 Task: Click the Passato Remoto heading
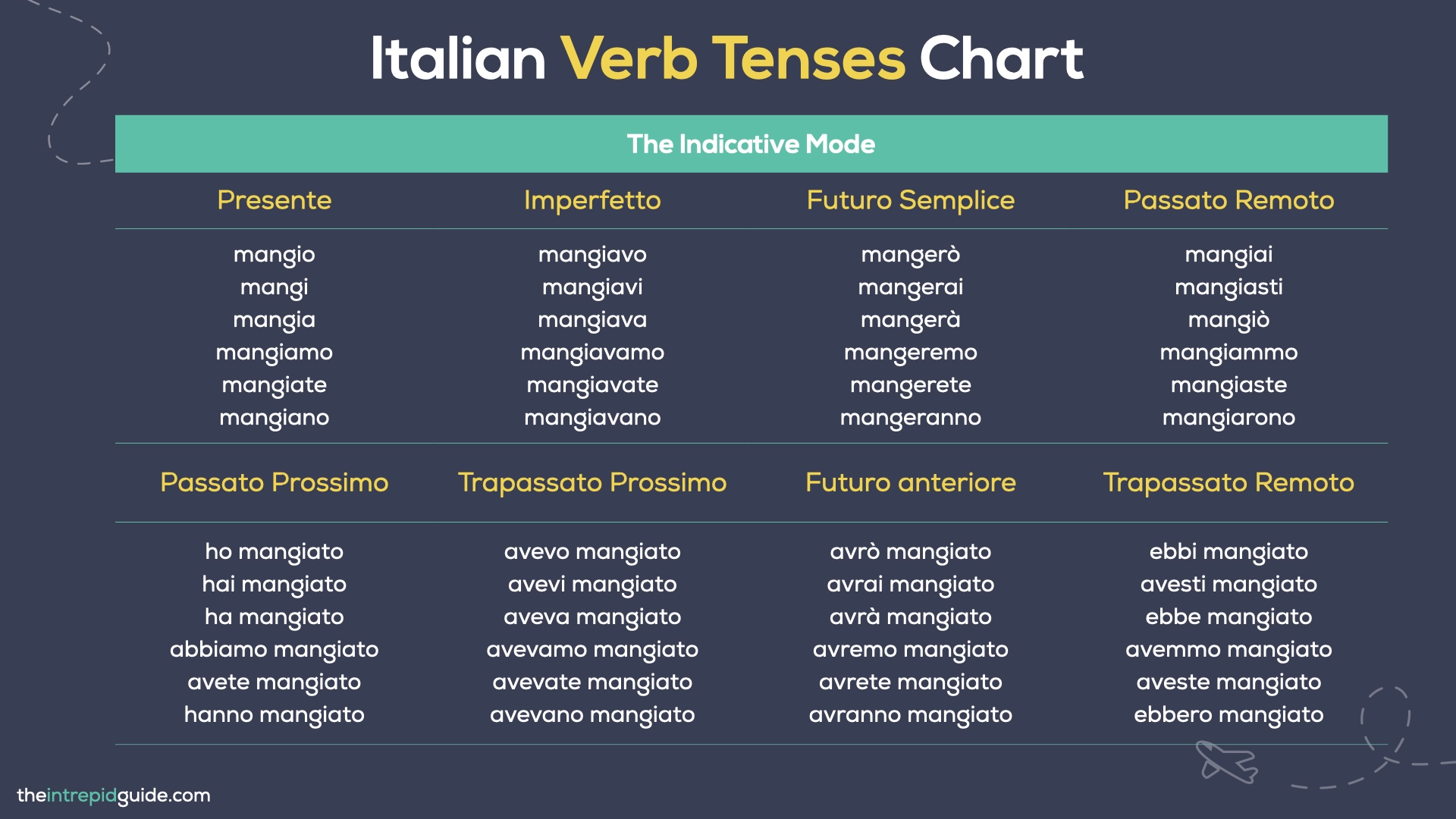click(x=1228, y=200)
